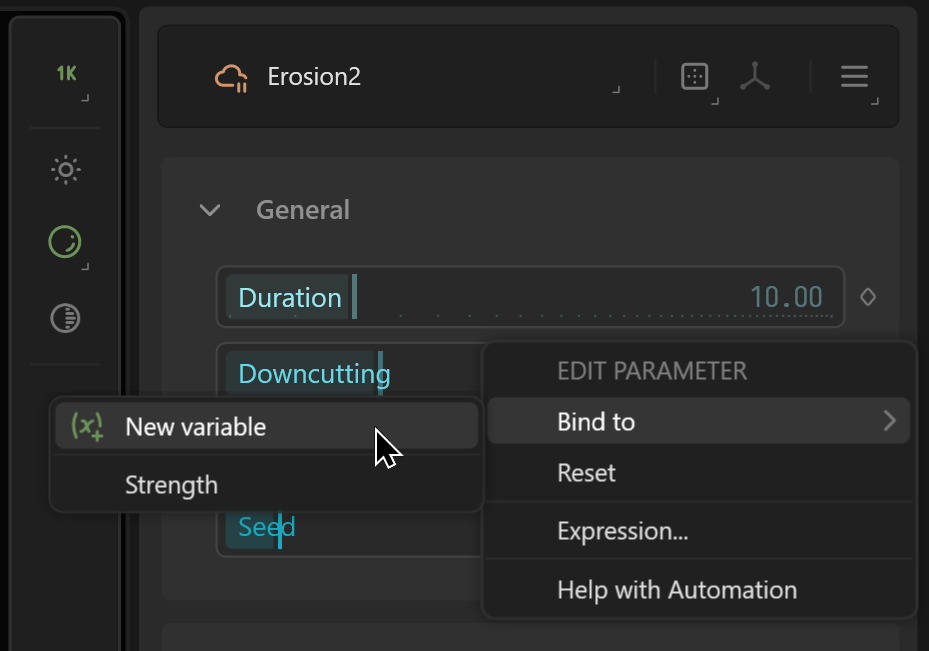Click Help with Automation
This screenshot has height=651, width=929.
pos(676,590)
